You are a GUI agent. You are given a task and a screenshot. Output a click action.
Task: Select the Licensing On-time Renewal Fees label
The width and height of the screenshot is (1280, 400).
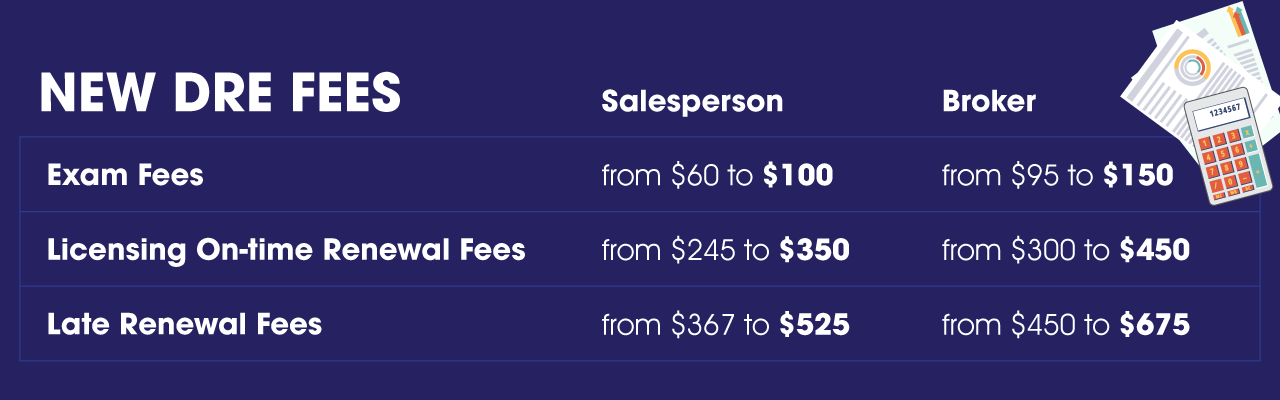coord(286,250)
